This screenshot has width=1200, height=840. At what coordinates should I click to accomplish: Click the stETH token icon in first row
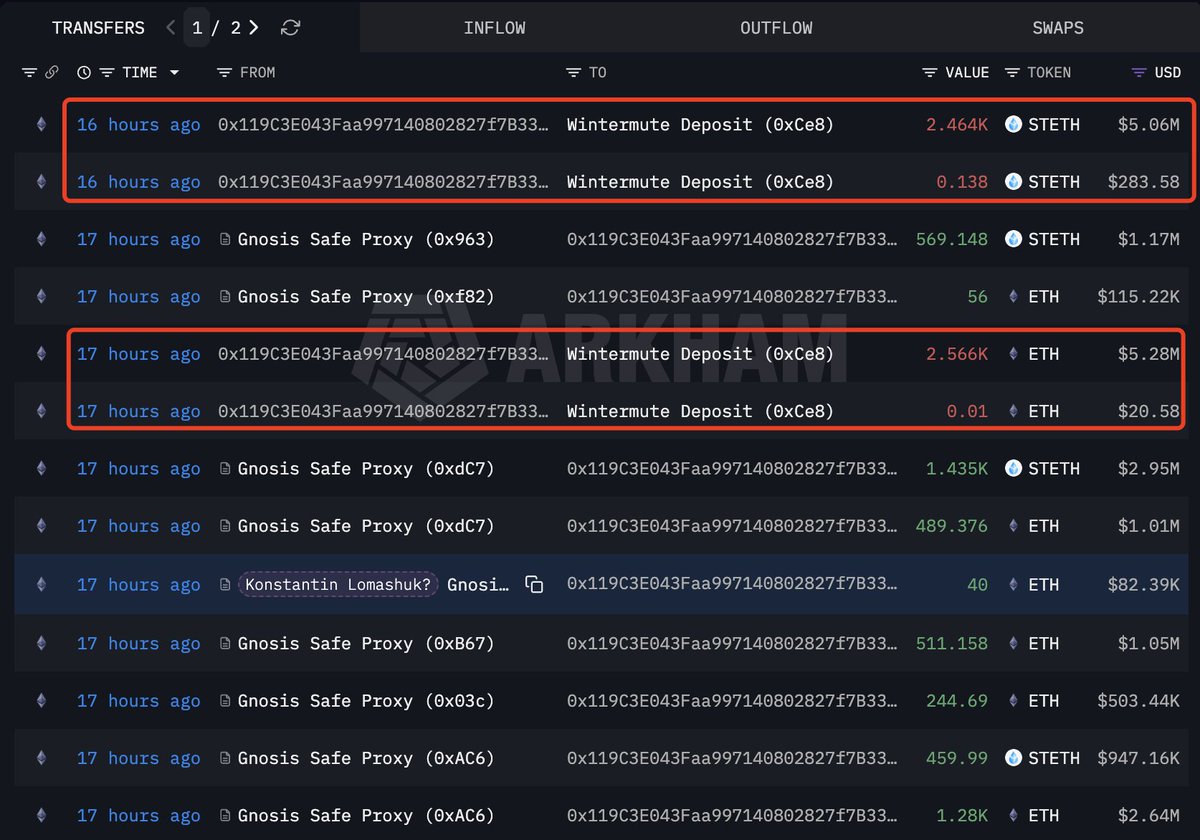1013,125
